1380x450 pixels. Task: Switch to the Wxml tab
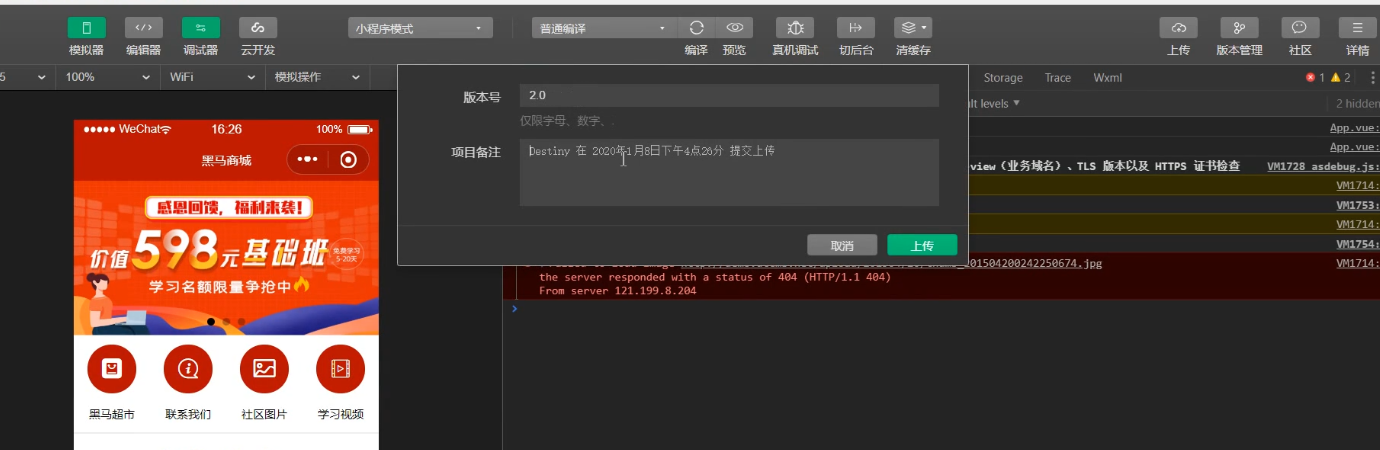(x=1108, y=78)
